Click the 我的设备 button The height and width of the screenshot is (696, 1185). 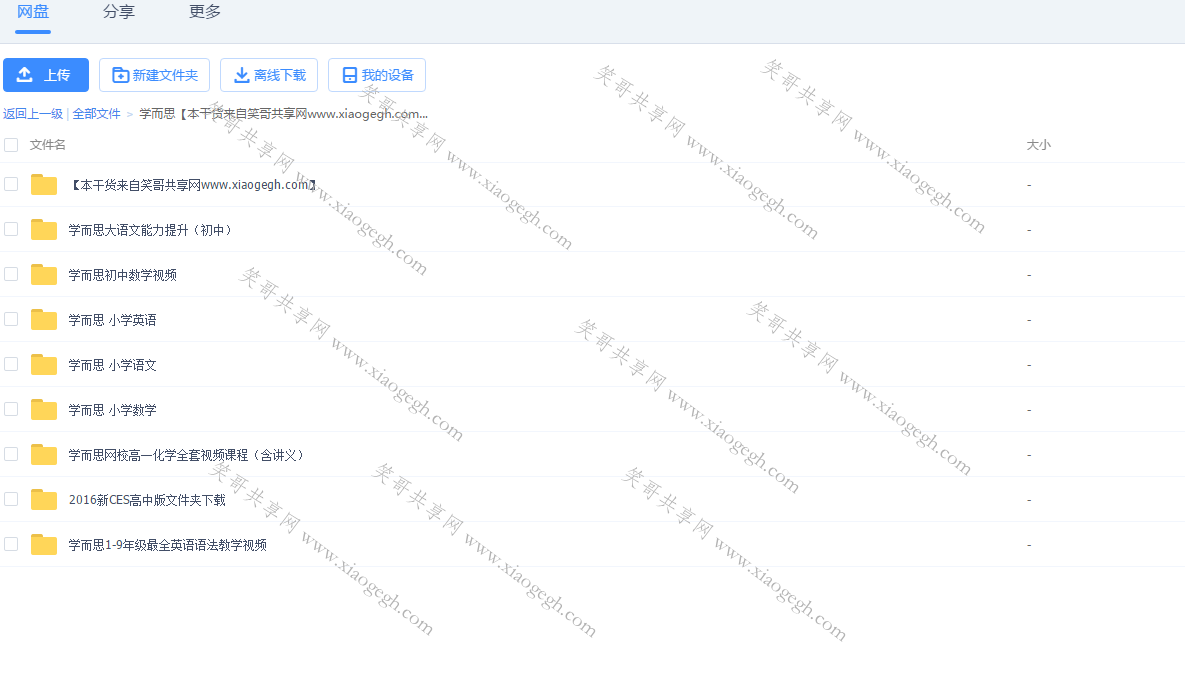(x=377, y=75)
